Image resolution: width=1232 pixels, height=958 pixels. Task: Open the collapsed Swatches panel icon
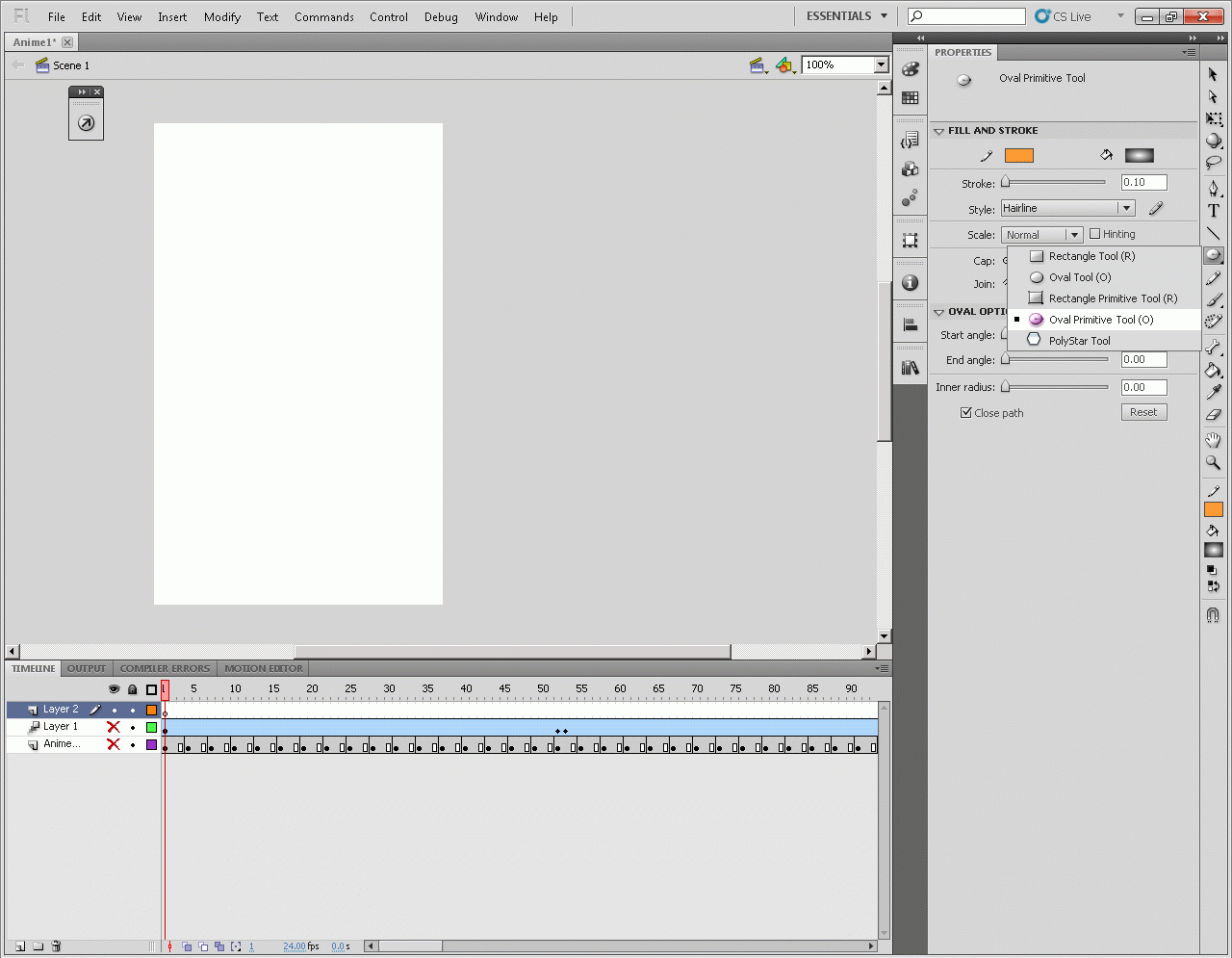tap(910, 97)
